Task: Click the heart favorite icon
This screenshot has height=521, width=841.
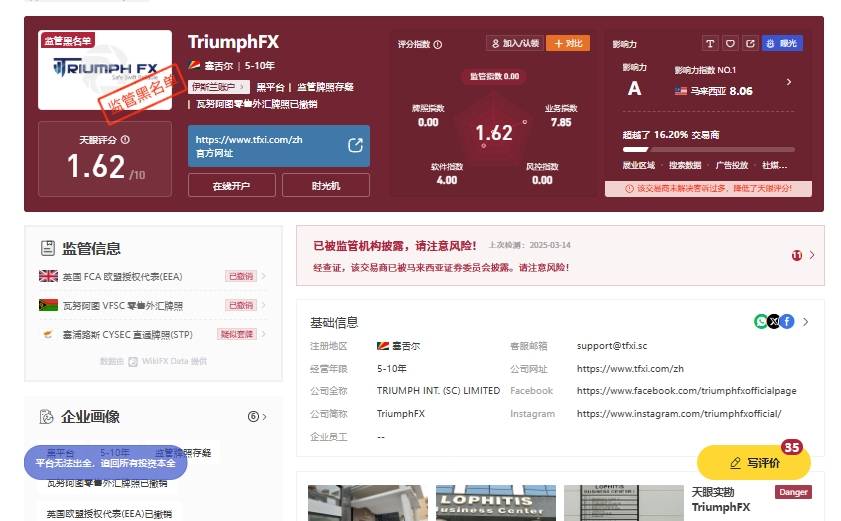Action: pos(730,43)
